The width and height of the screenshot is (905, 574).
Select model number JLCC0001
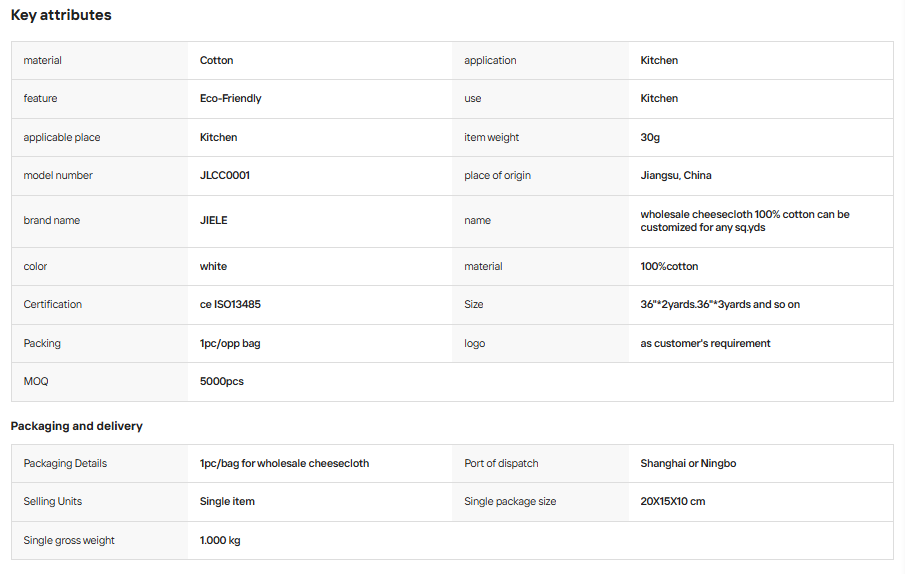(x=225, y=175)
